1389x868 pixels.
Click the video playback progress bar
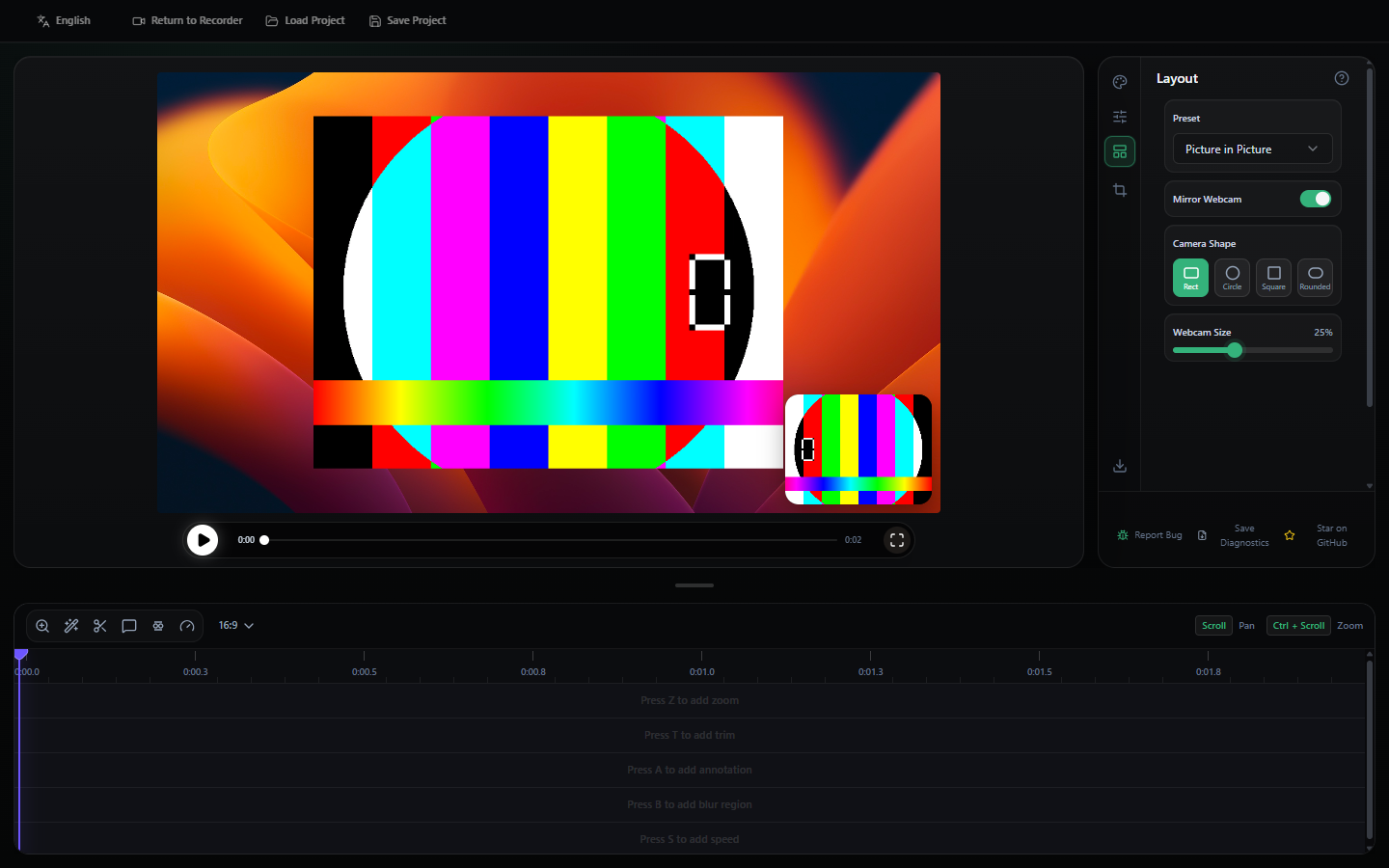point(551,540)
